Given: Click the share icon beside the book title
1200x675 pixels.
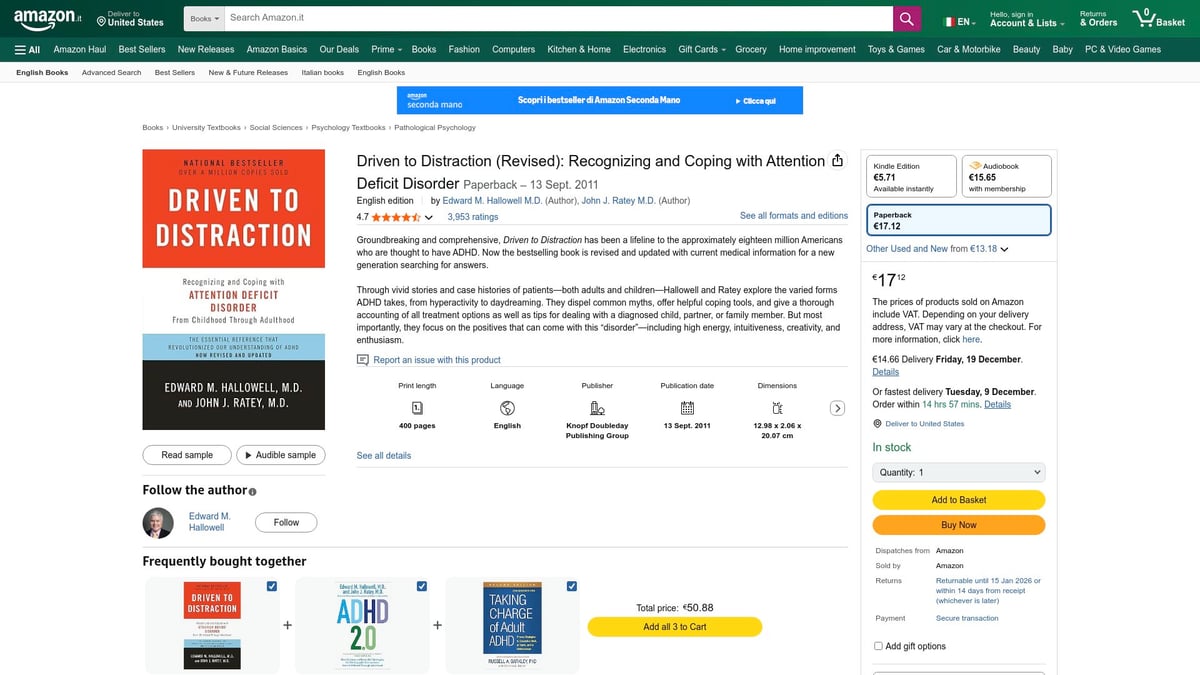Looking at the screenshot, I should pos(838,160).
